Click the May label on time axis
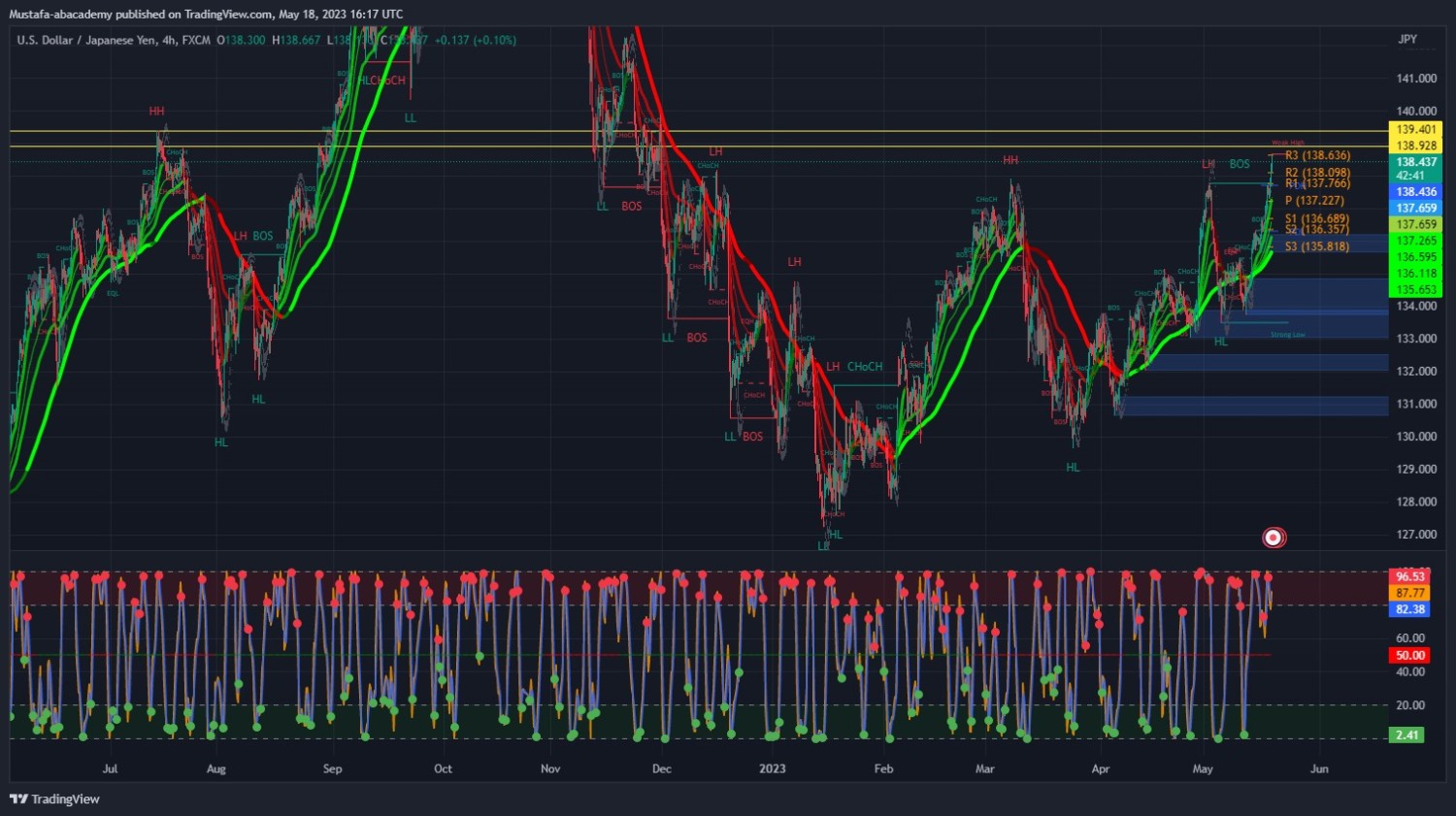The image size is (1456, 816). pyautogui.click(x=1203, y=768)
